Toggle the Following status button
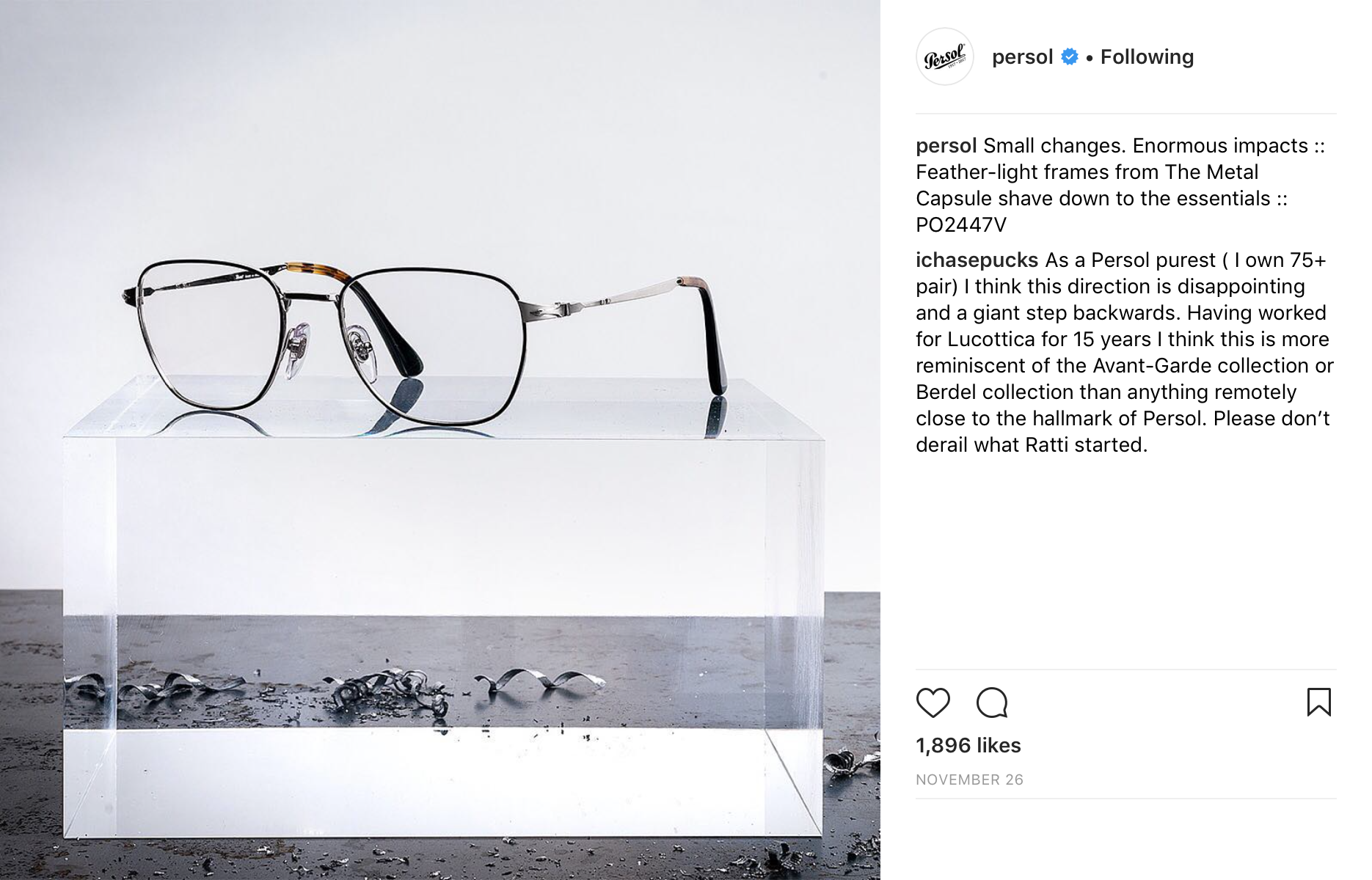Screen dimensions: 1372x880 pyautogui.click(x=1147, y=56)
